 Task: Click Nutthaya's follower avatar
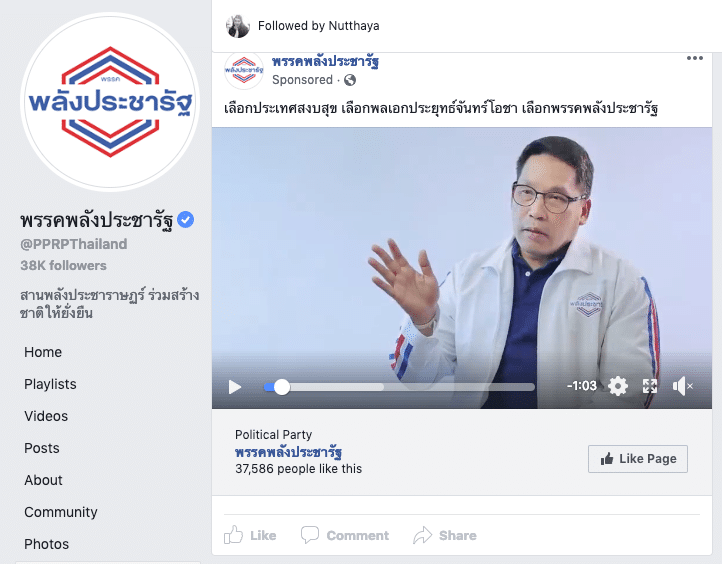238,26
